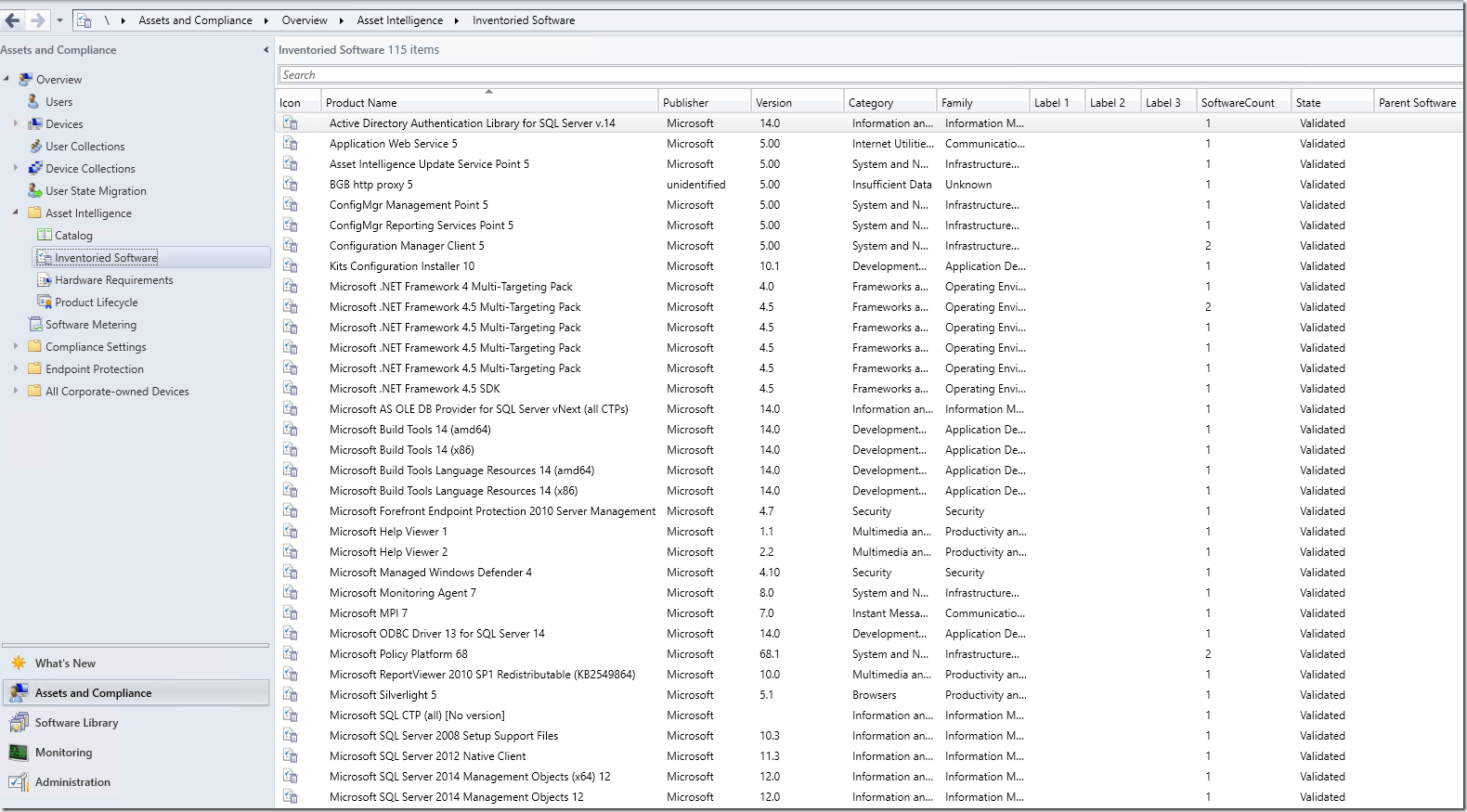The image size is (1467, 812).
Task: Expand the Devices tree node
Action: tap(16, 123)
